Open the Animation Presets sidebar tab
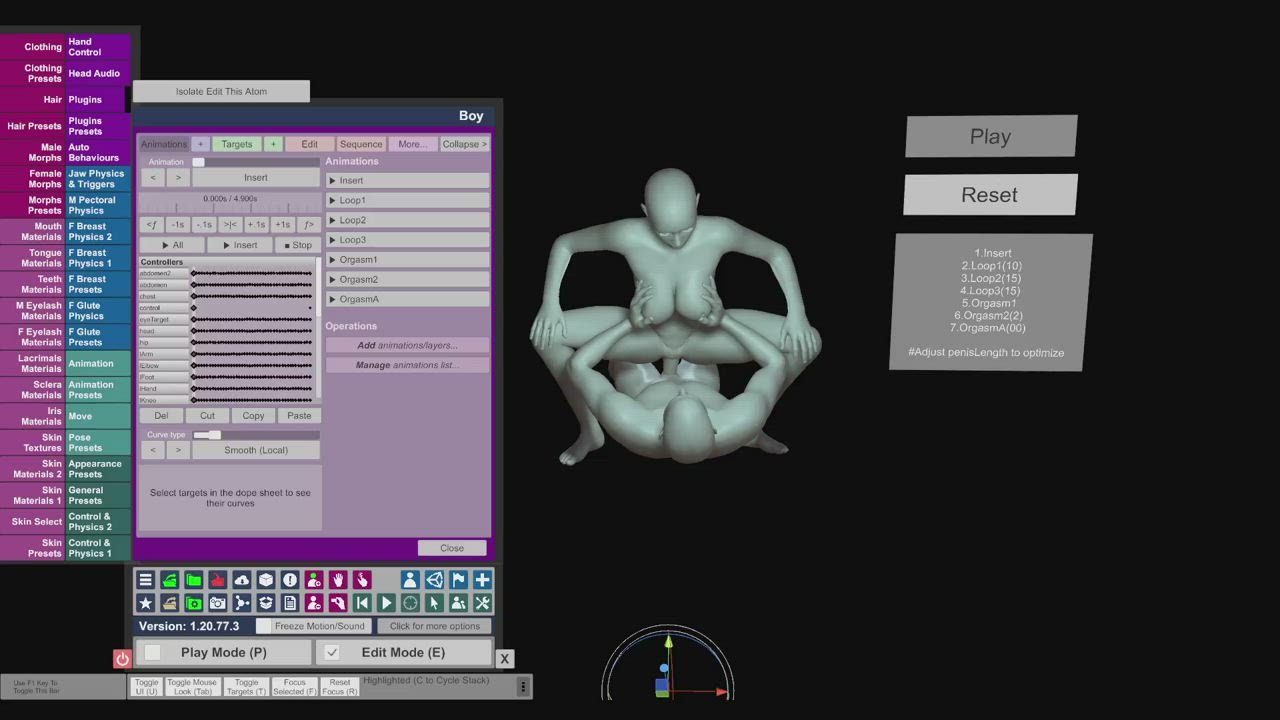Screen dimensions: 1280x720 (x=98, y=390)
